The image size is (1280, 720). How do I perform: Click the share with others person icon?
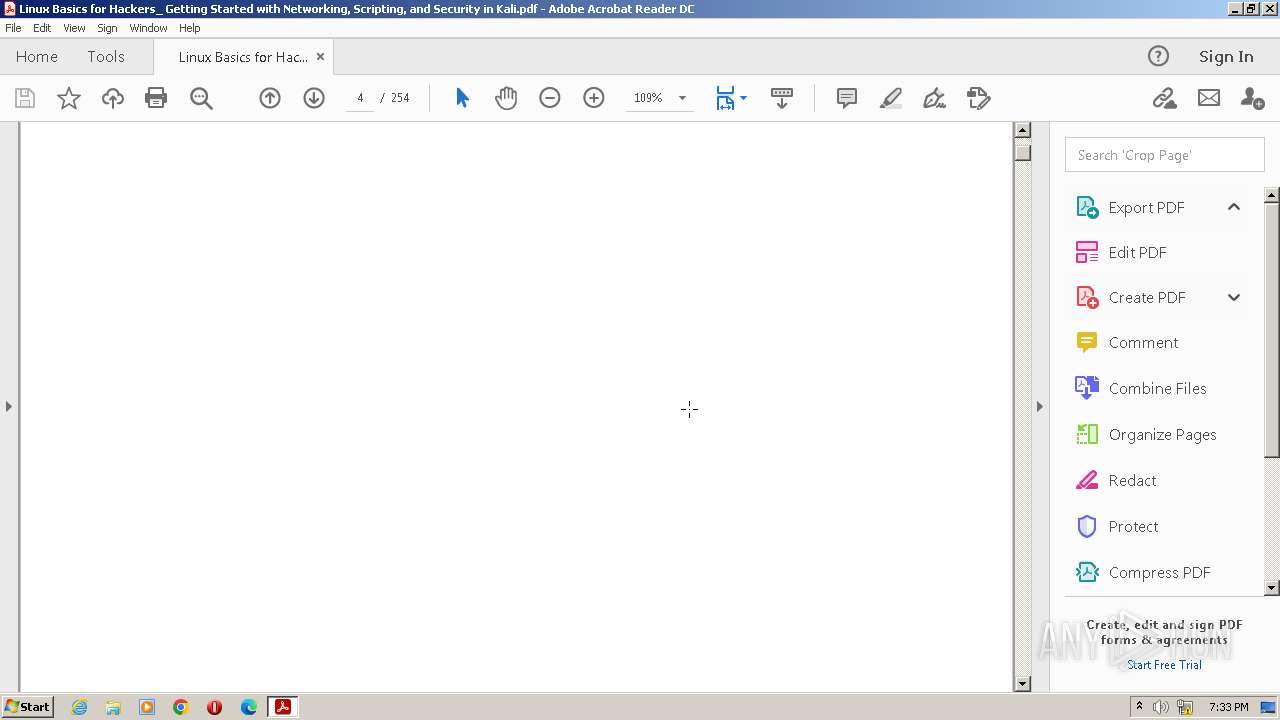[x=1252, y=98]
